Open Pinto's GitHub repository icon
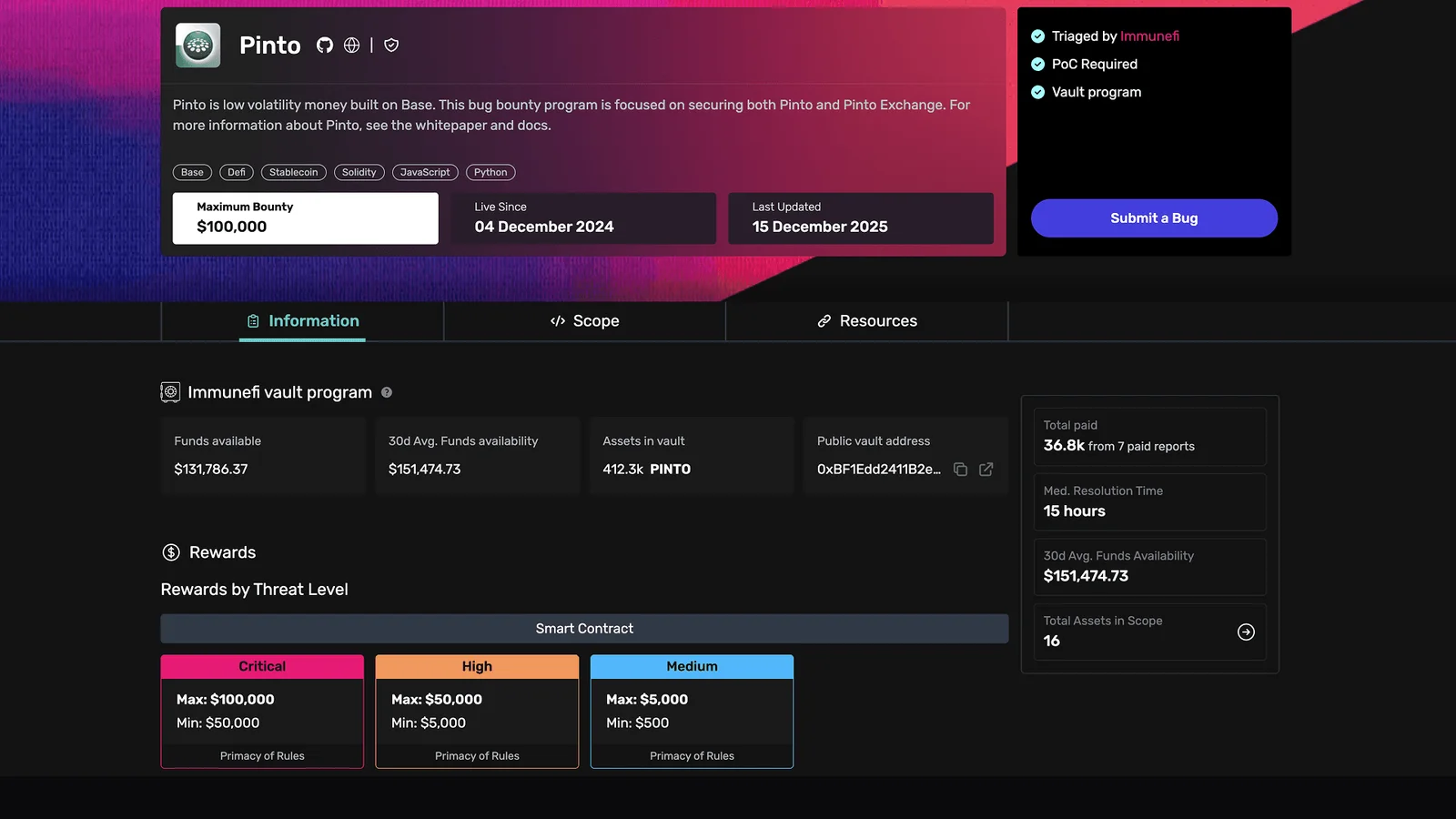 click(x=325, y=45)
